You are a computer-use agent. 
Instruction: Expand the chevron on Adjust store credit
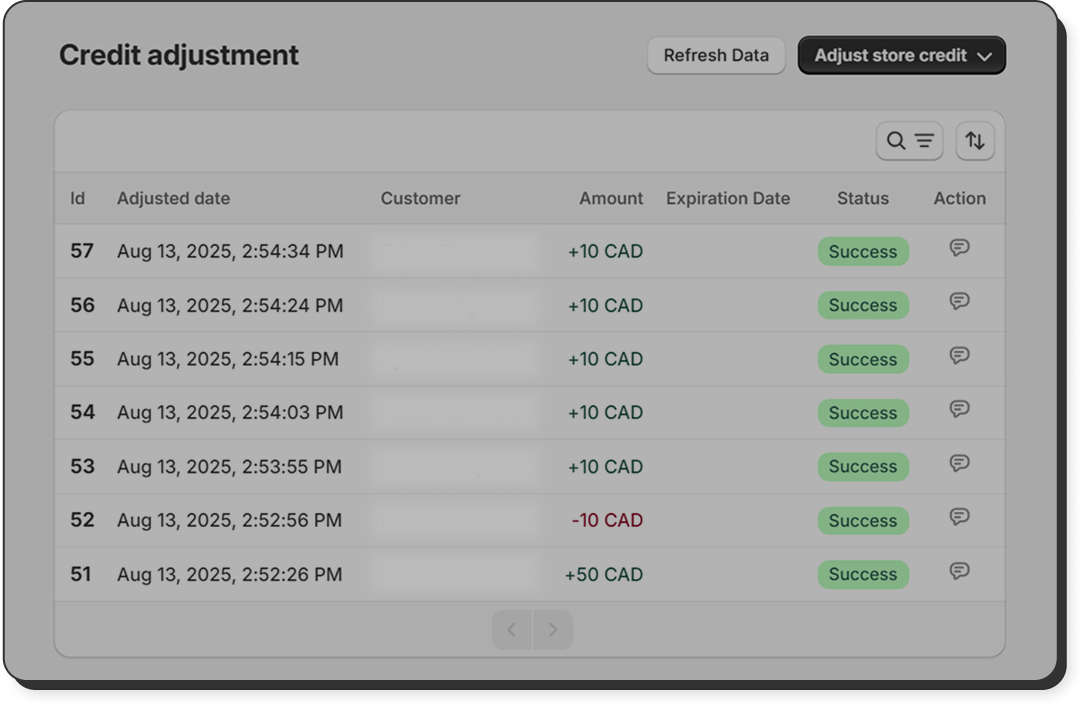985,56
